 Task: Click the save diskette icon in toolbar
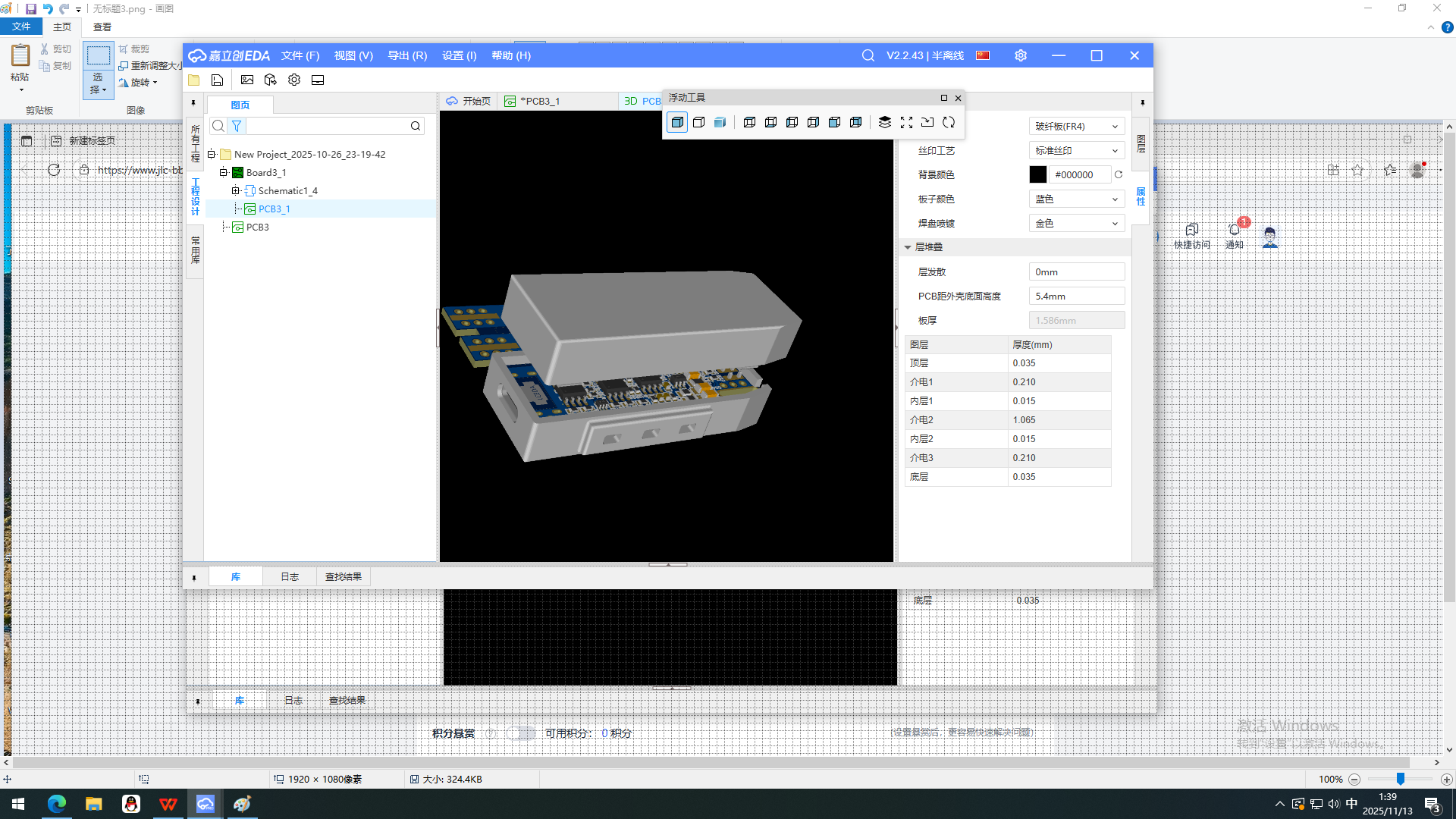click(218, 80)
